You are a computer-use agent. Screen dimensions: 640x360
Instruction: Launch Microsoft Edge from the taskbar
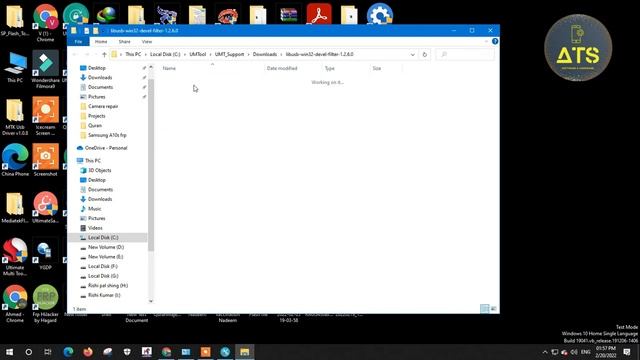68,352
